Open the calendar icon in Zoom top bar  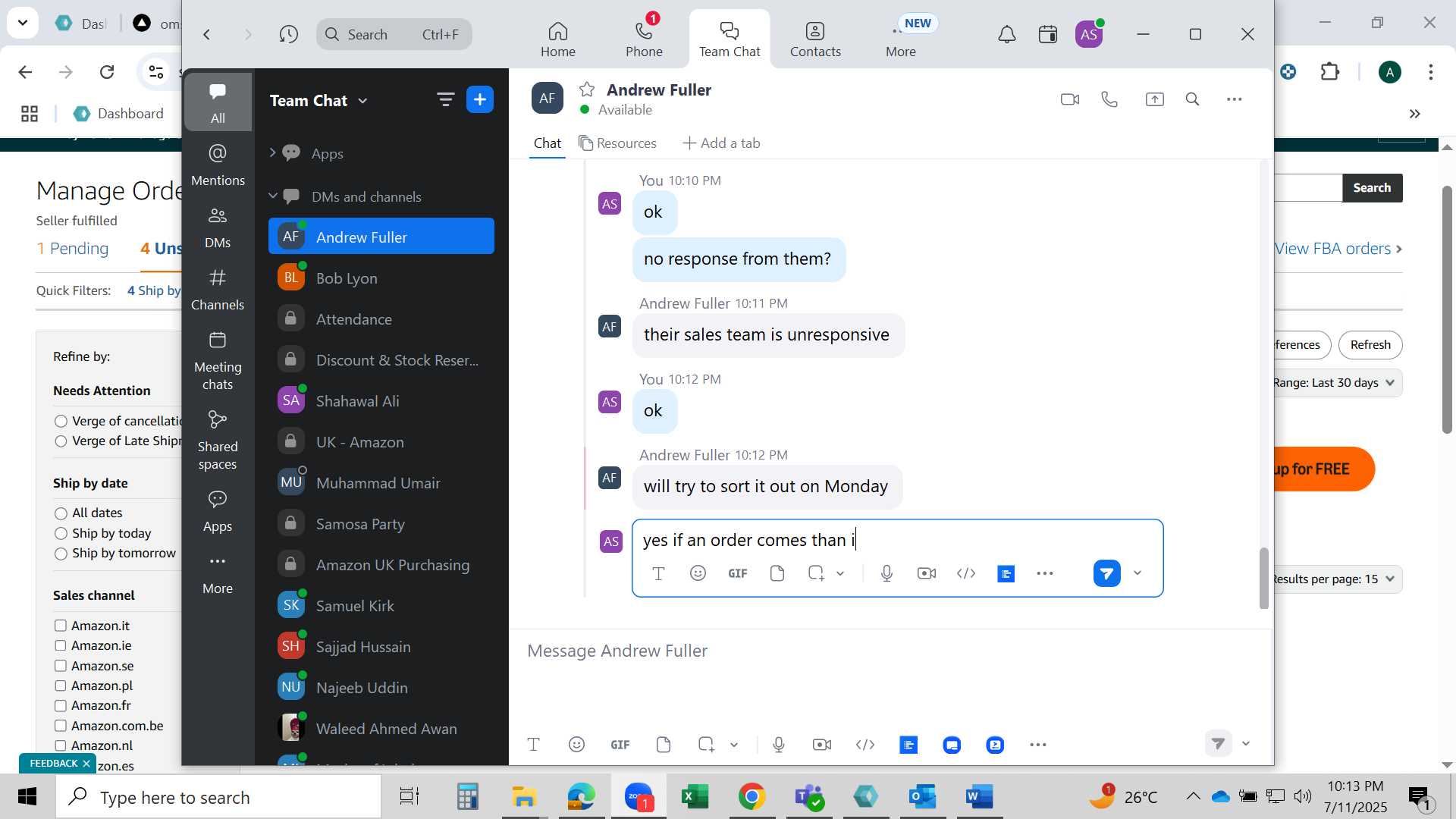click(1047, 34)
